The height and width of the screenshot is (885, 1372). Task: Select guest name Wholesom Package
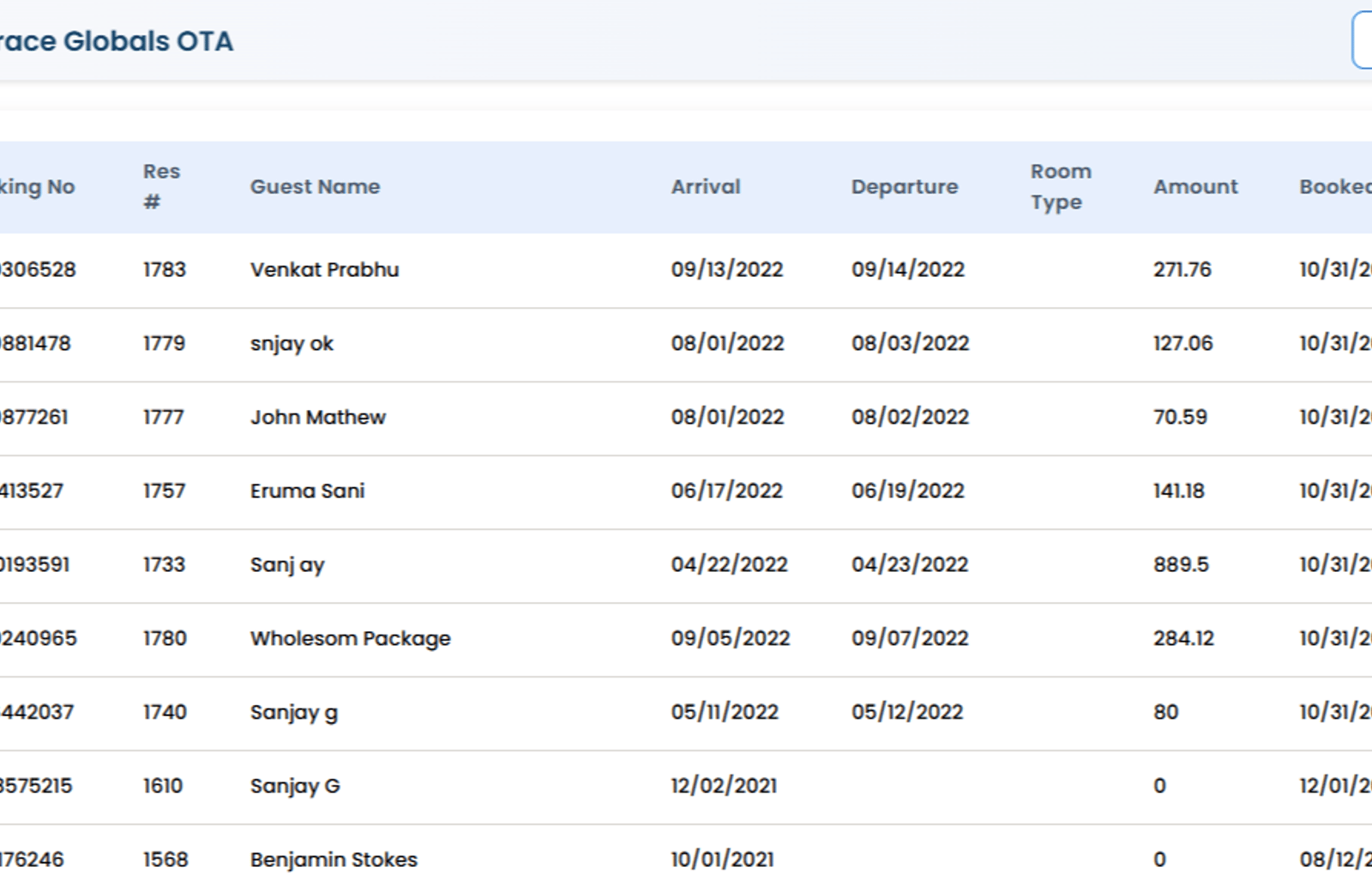click(350, 638)
